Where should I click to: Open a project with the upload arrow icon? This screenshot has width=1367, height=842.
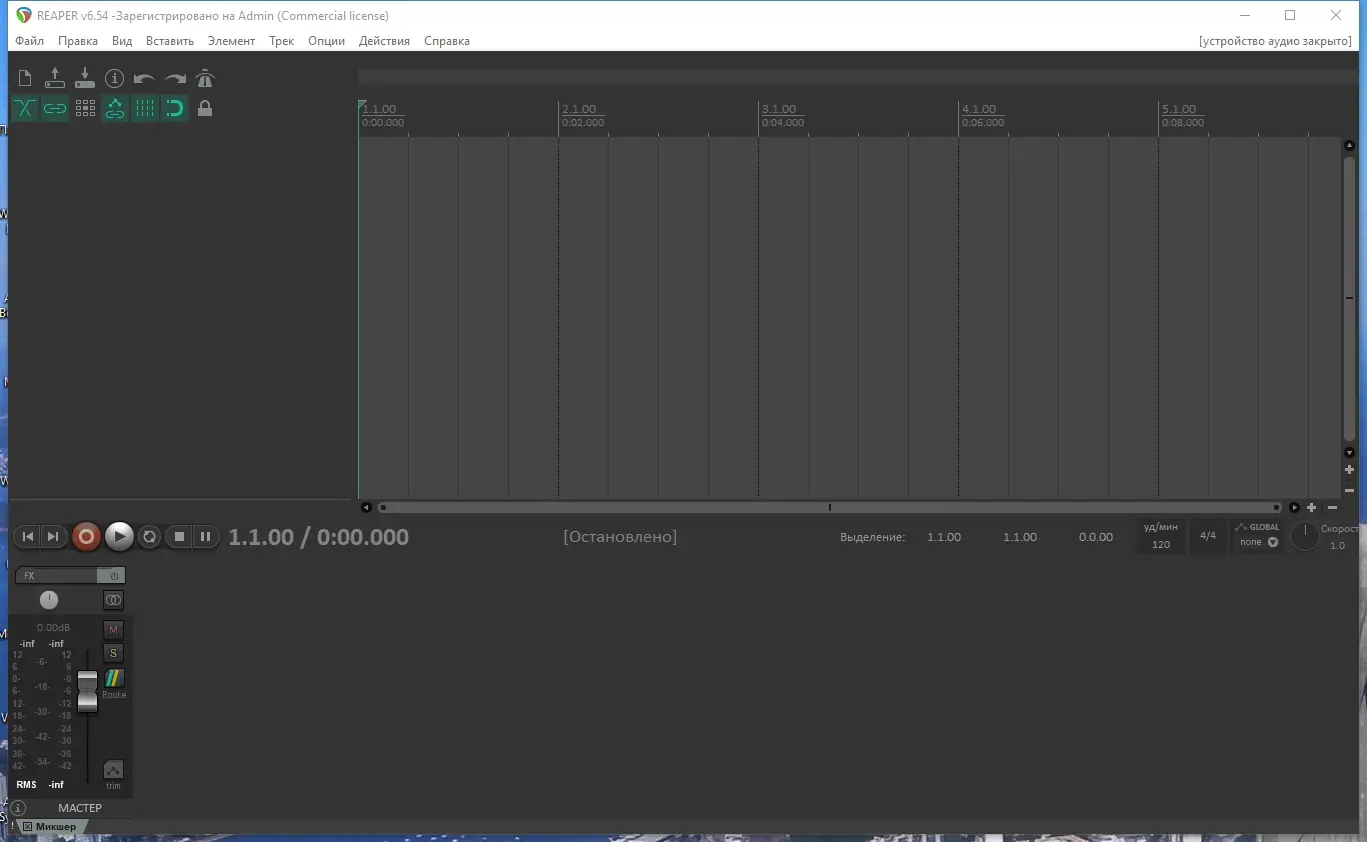point(55,79)
